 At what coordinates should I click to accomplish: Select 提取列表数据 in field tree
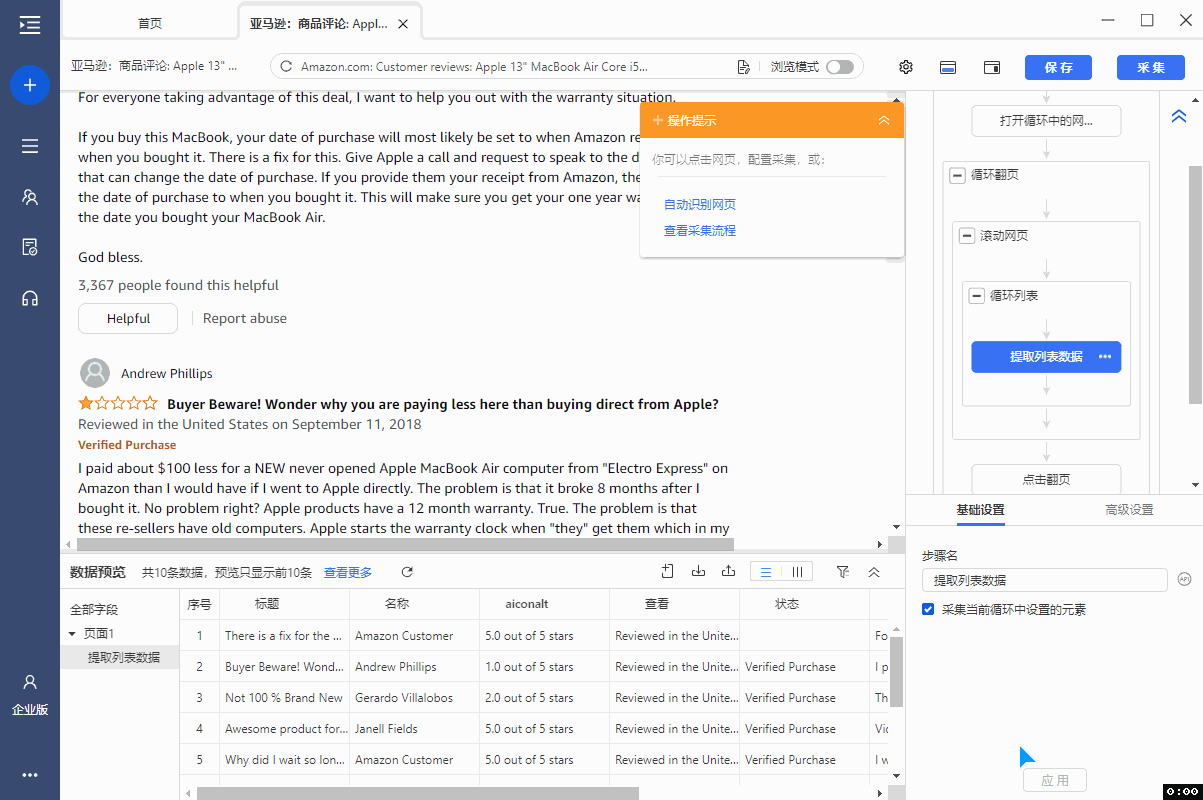pyautogui.click(x=124, y=657)
